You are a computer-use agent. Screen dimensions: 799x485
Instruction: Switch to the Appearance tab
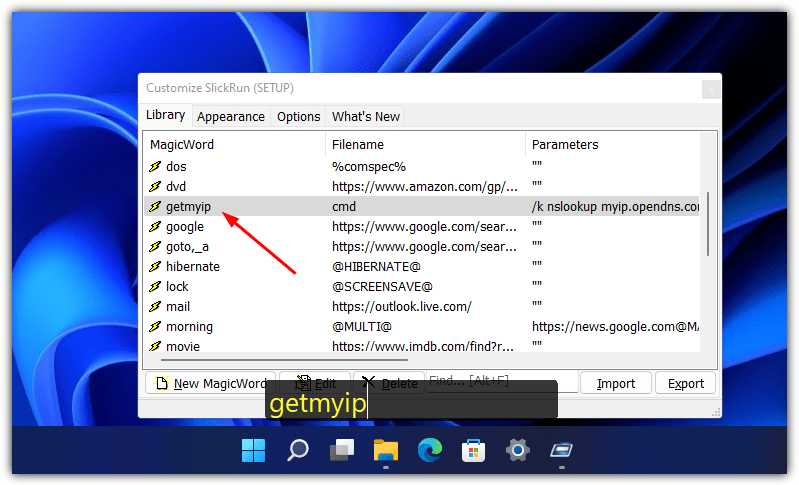(231, 117)
